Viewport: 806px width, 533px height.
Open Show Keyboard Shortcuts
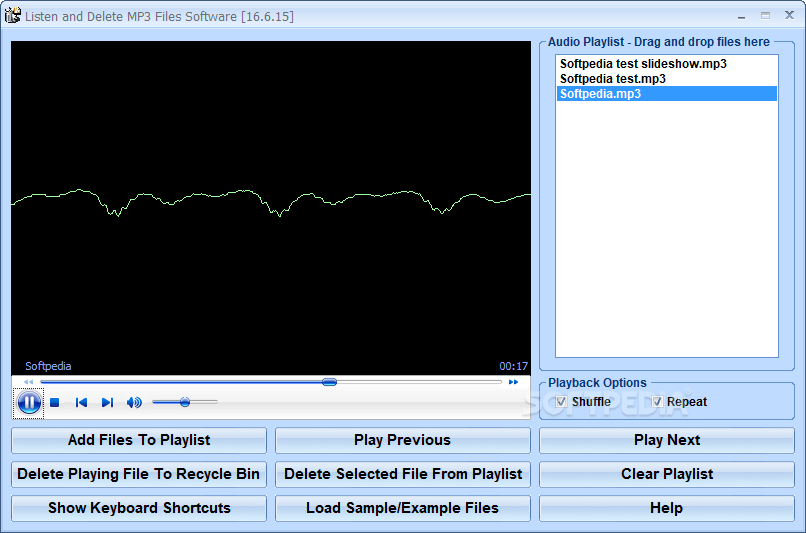(139, 508)
